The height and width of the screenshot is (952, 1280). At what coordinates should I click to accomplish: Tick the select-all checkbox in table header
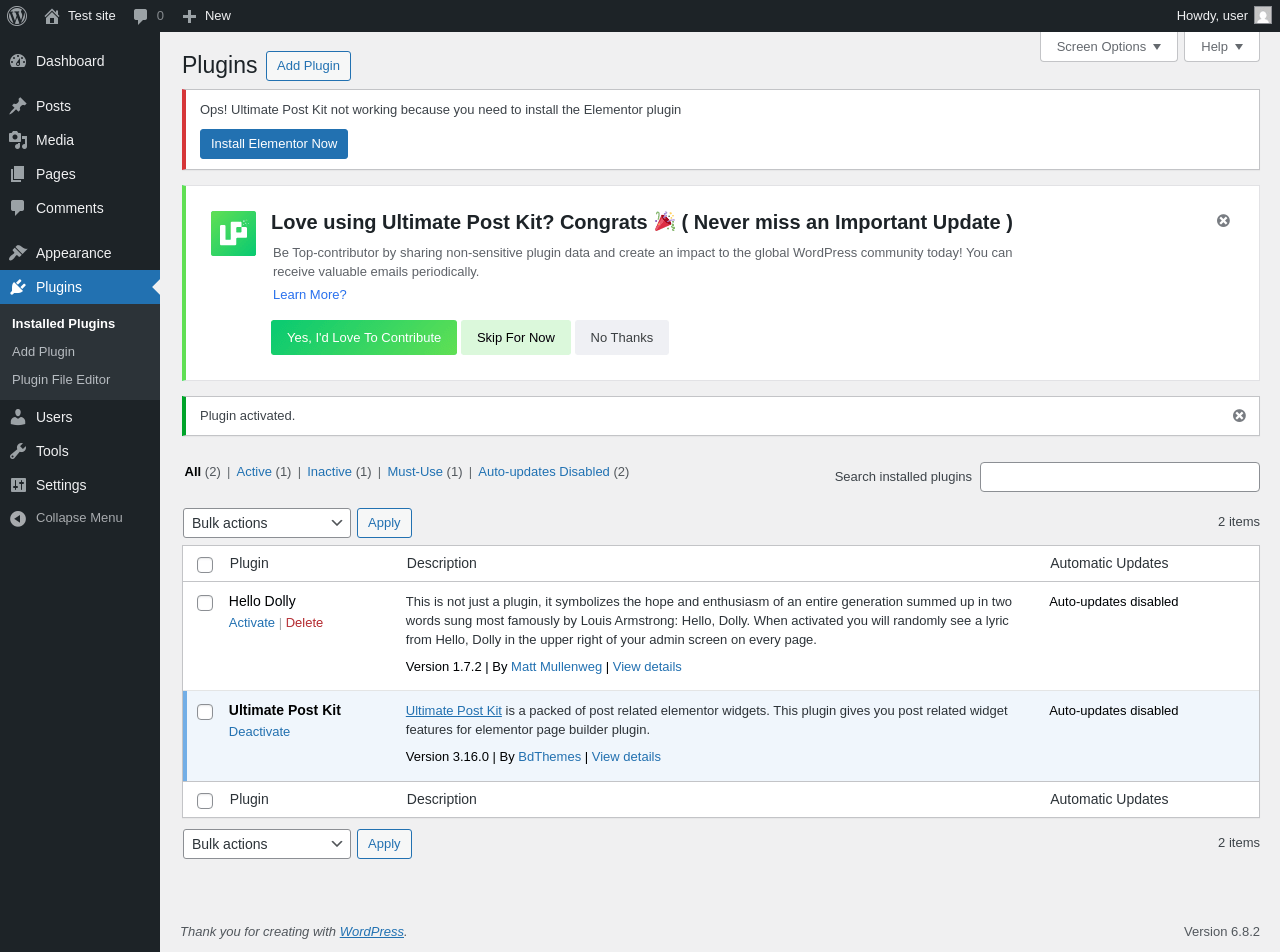point(205,565)
